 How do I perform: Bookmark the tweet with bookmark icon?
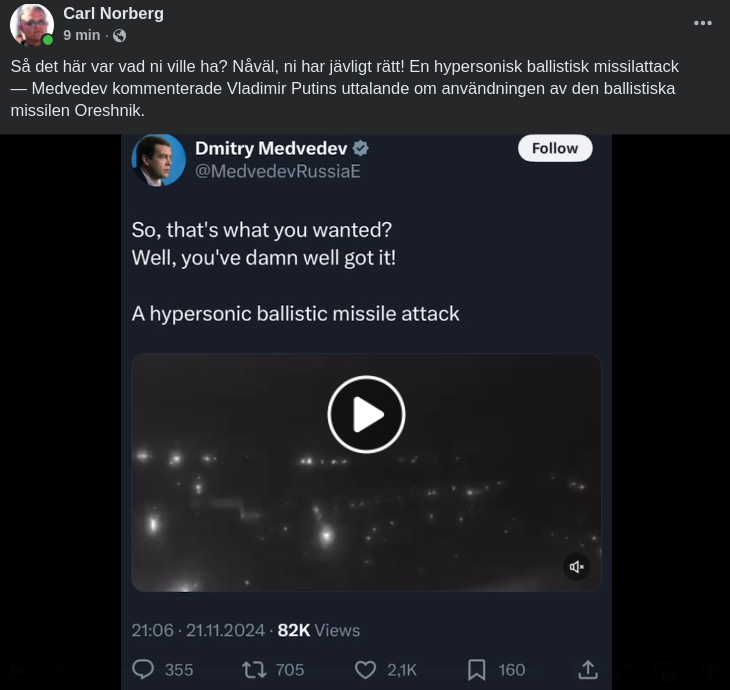click(477, 669)
